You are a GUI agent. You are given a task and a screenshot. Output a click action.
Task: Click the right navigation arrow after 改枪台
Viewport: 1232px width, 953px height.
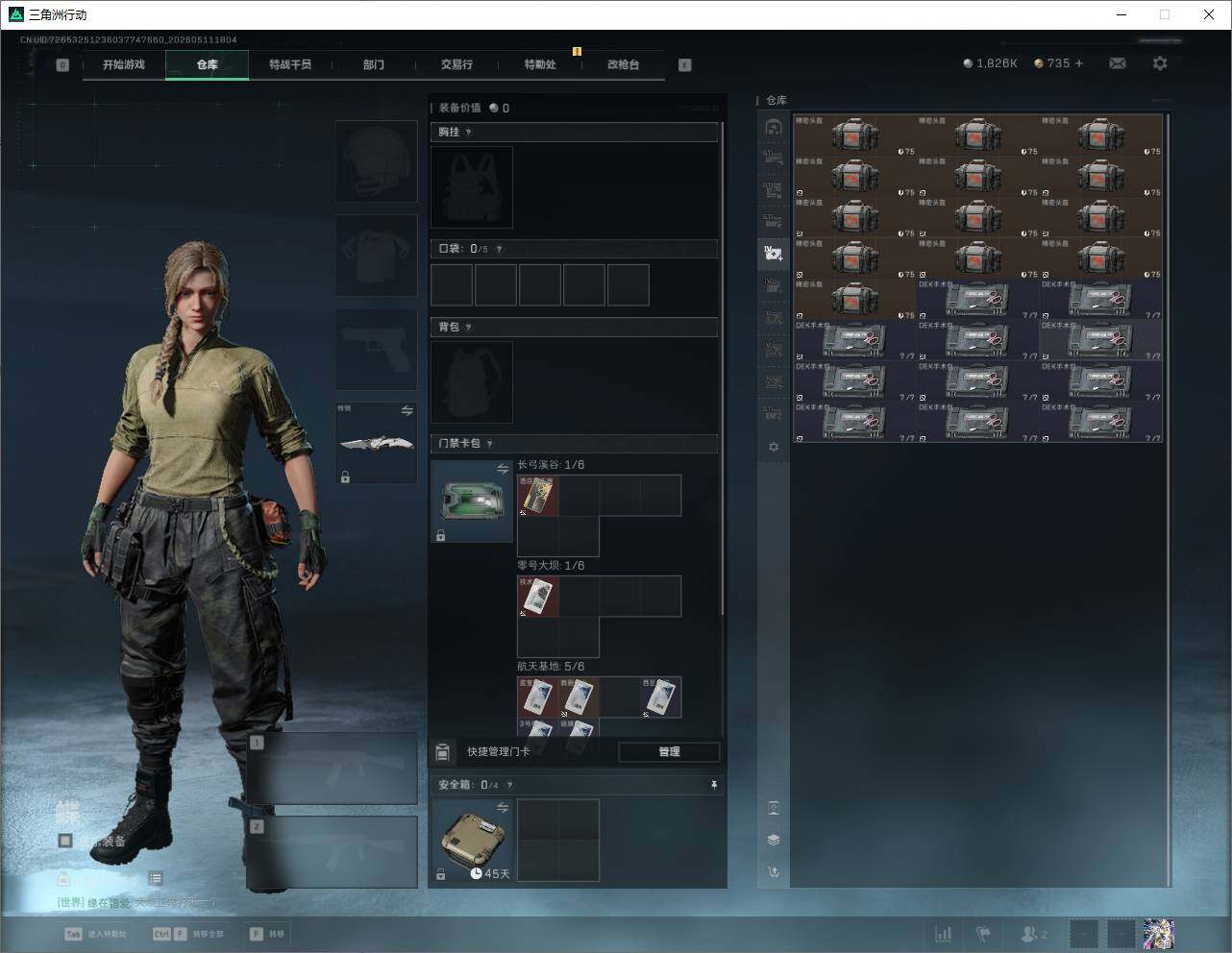685,65
